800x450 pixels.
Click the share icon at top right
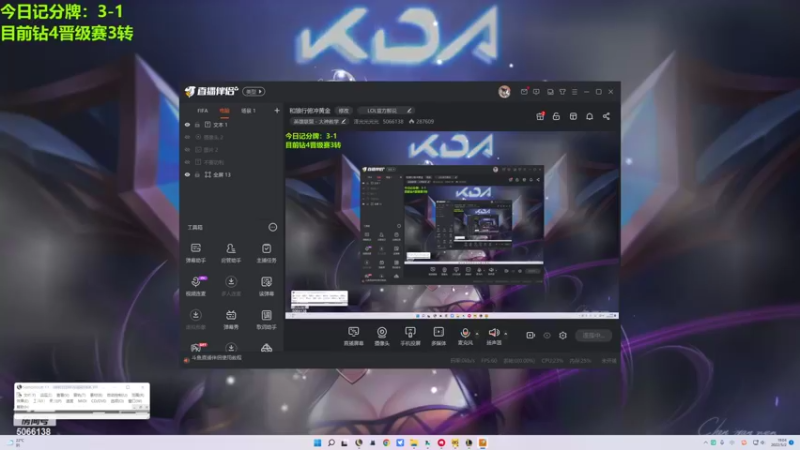click(606, 116)
